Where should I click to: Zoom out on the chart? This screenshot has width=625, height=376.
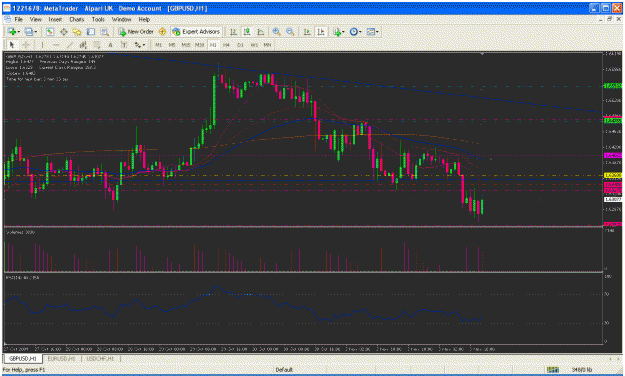click(x=290, y=31)
